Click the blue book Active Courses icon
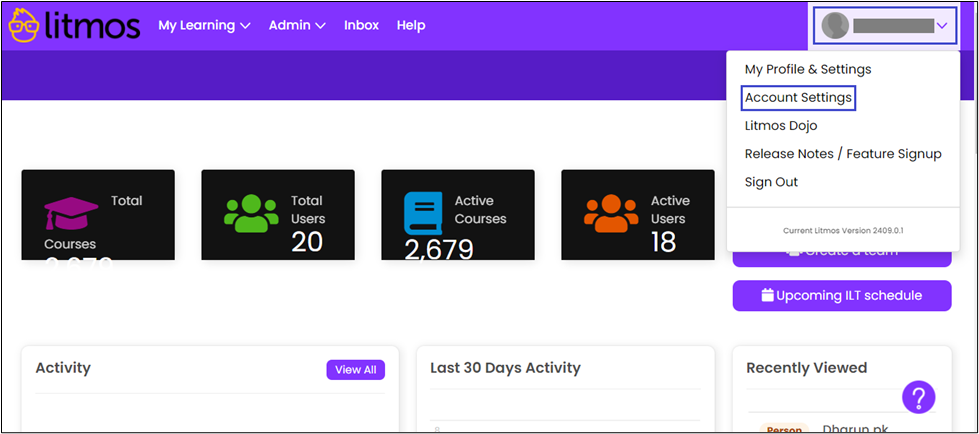Viewport: 979px width, 434px height. tap(423, 213)
